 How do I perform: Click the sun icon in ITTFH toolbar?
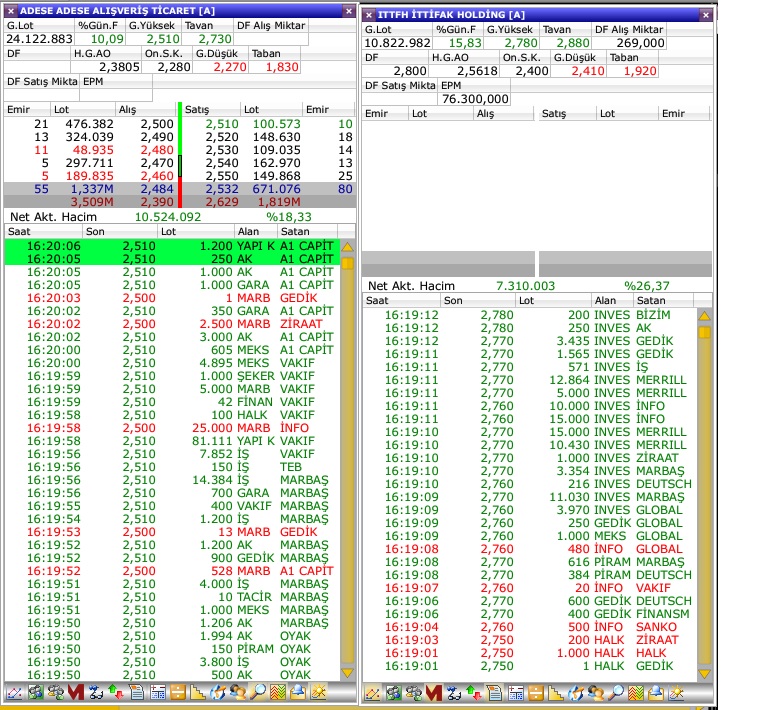click(677, 693)
